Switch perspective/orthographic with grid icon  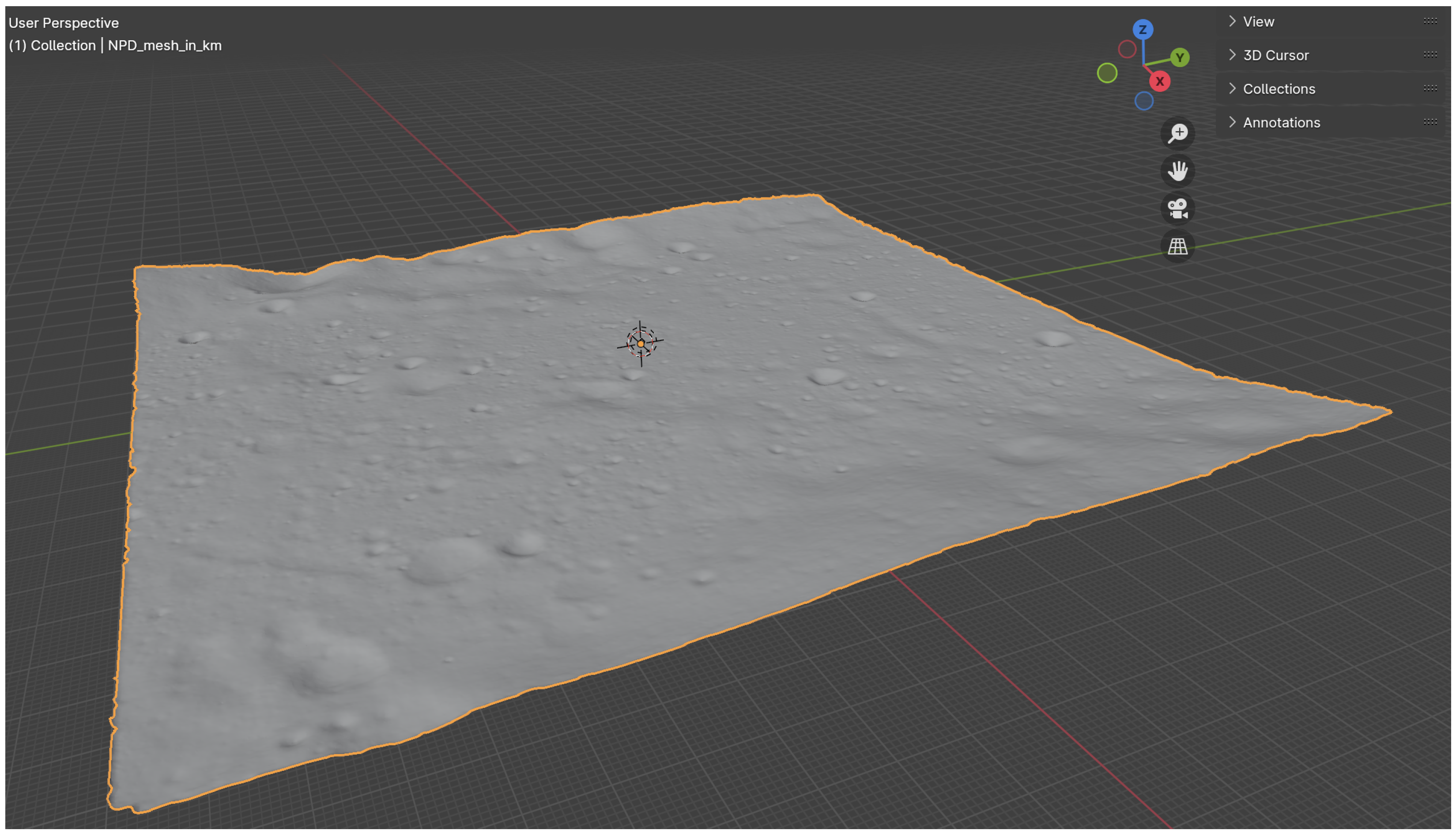coord(1177,246)
